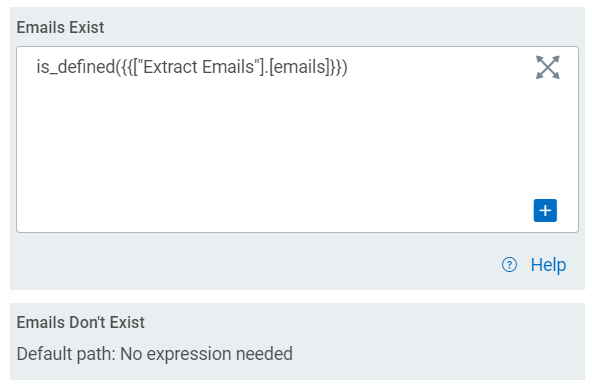The width and height of the screenshot is (592, 388).
Task: Place cursor on "Extract Emails" text
Action: click(x=198, y=67)
